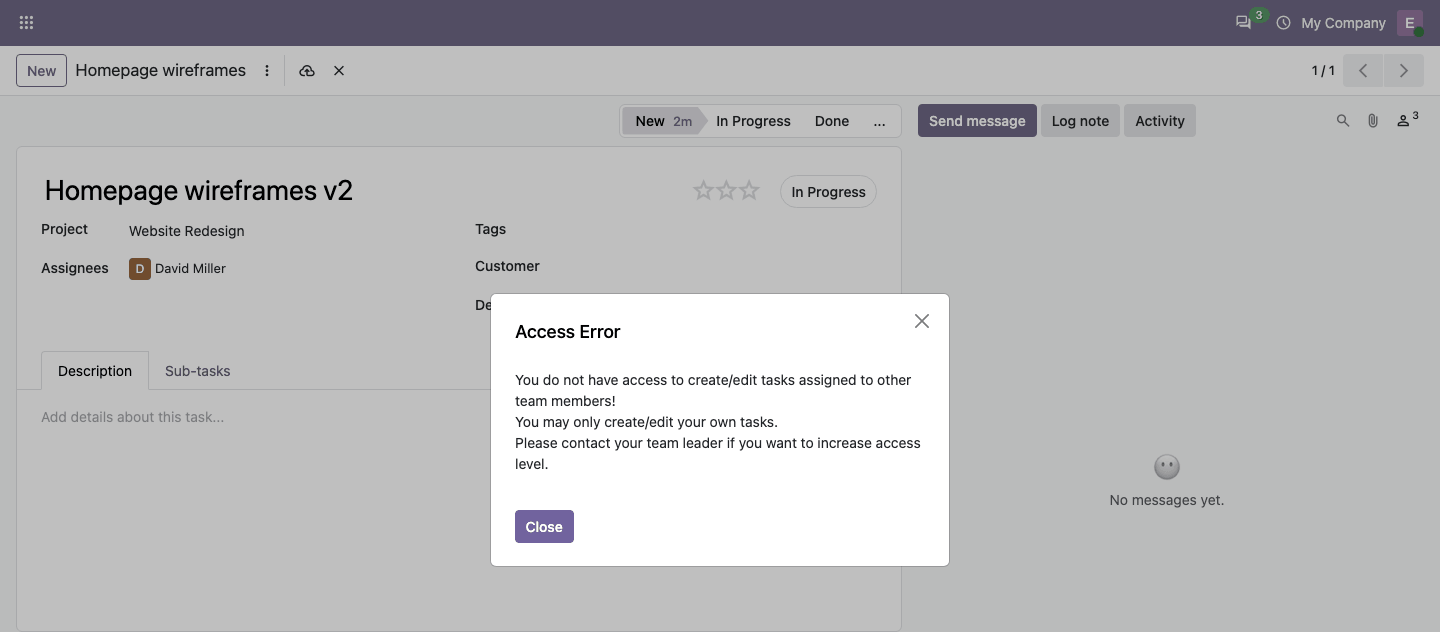This screenshot has height=632, width=1440.
Task: Click the cloud save icon
Action: pos(307,71)
